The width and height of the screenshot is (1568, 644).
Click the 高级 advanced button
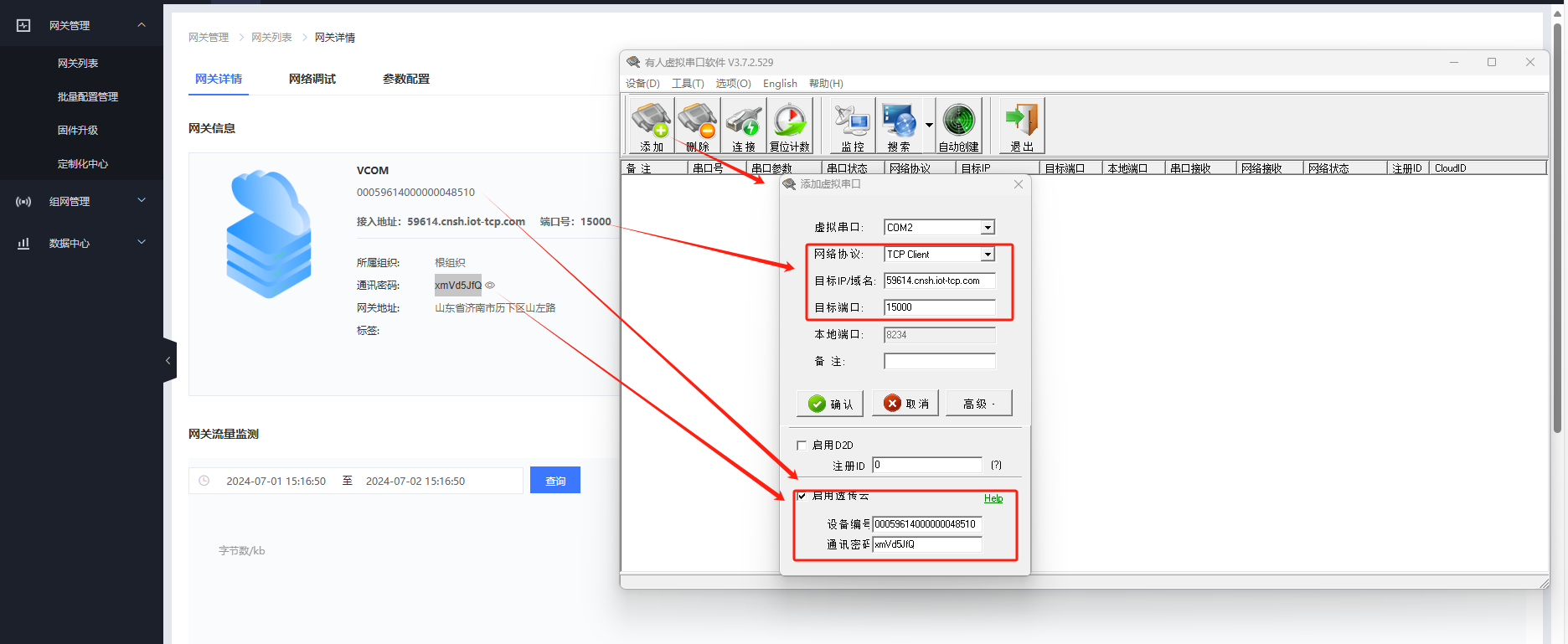click(x=979, y=404)
